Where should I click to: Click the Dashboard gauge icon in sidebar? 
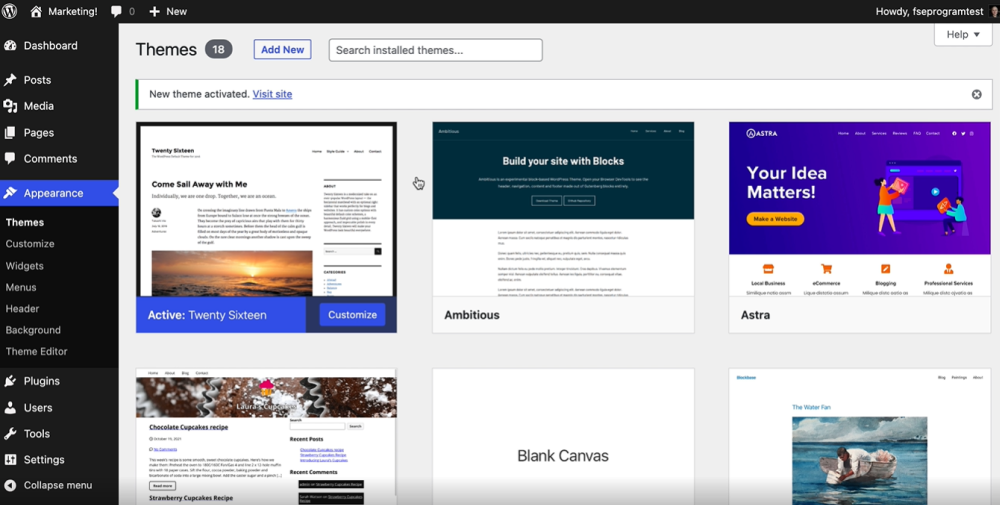(10, 45)
